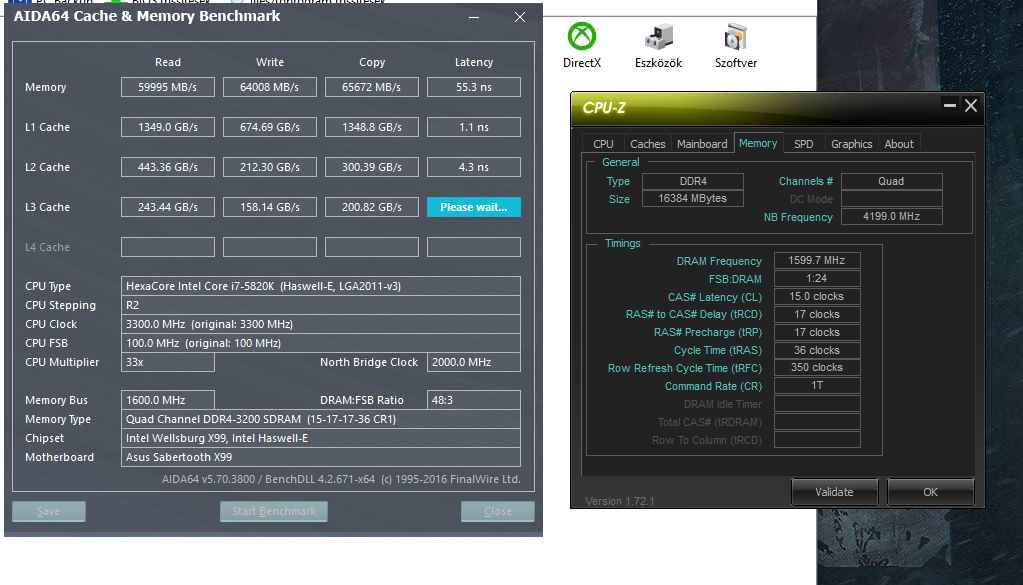
Task: Click the Command Rate 1T value
Action: point(817,385)
